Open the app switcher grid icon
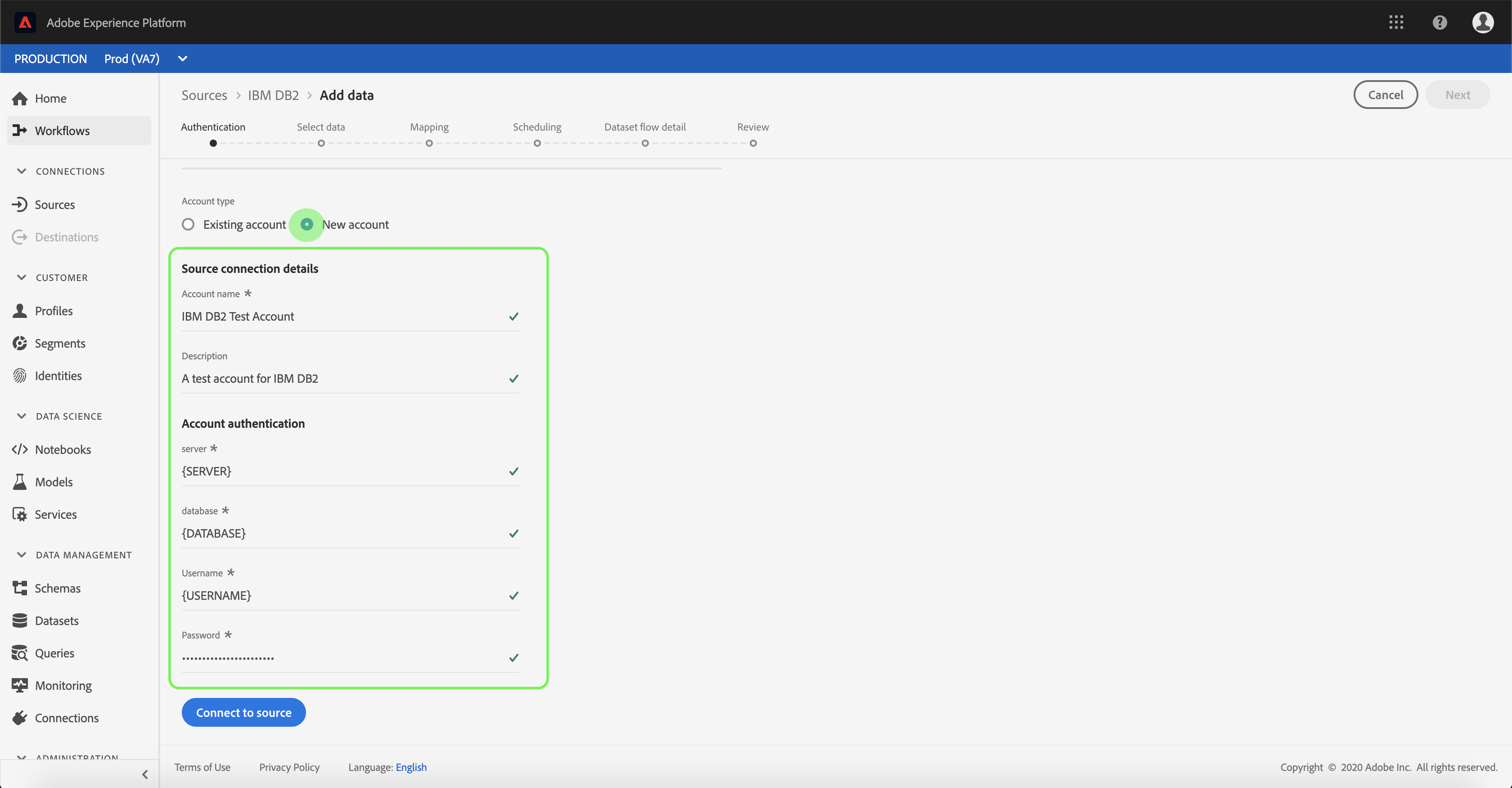 coord(1396,23)
